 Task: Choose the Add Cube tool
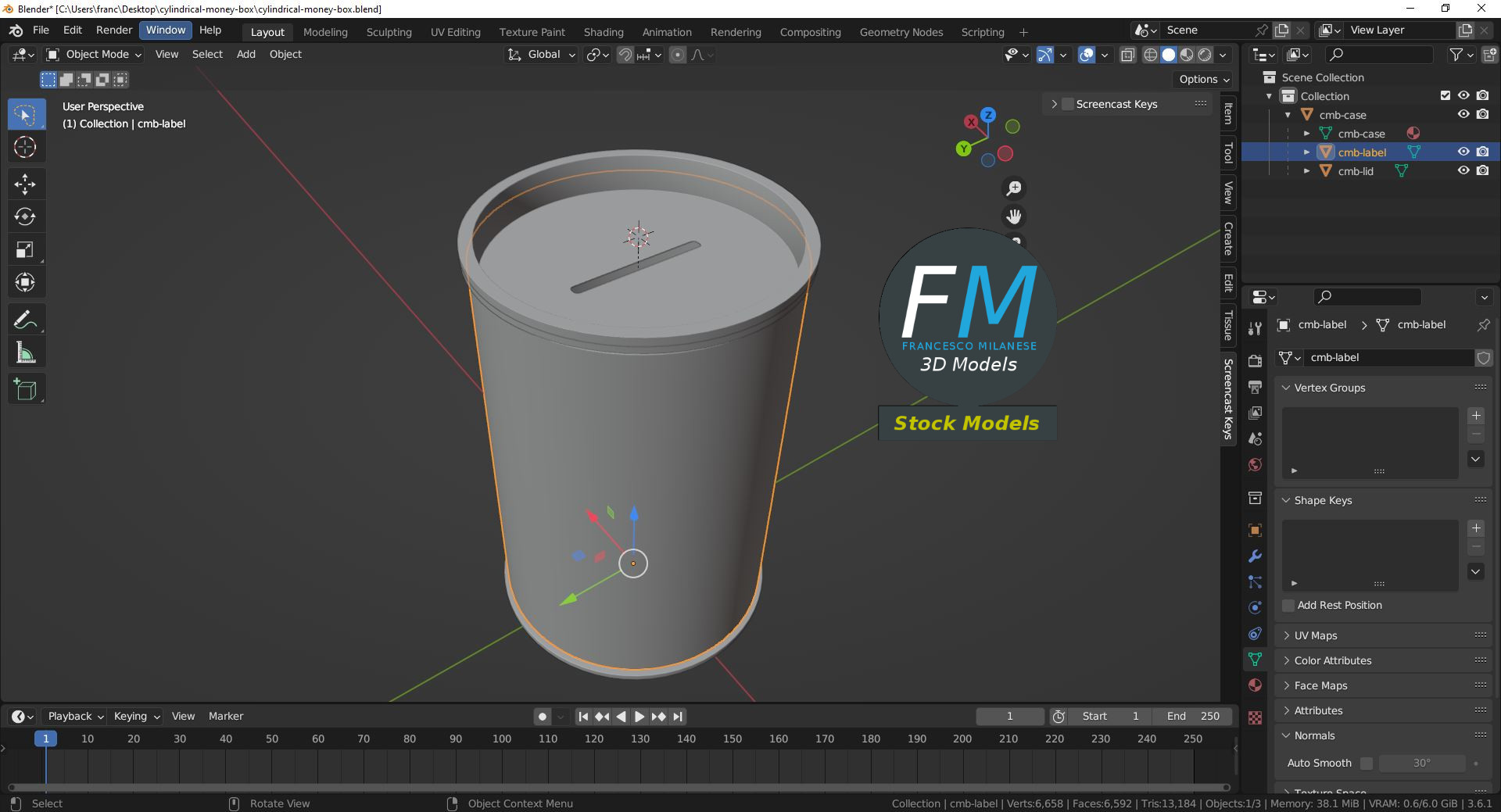(25, 389)
